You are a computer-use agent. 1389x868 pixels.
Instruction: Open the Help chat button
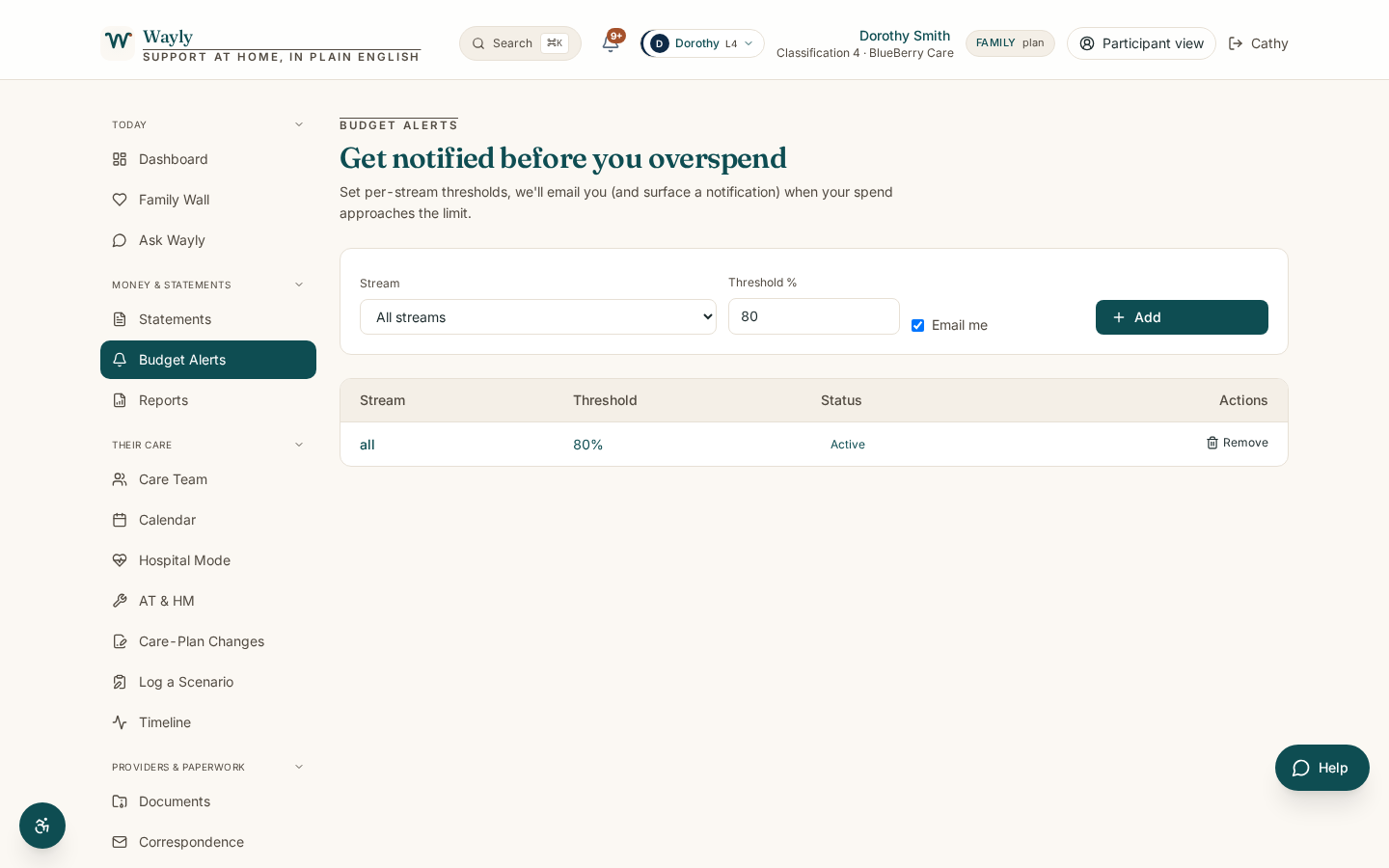[1321, 768]
